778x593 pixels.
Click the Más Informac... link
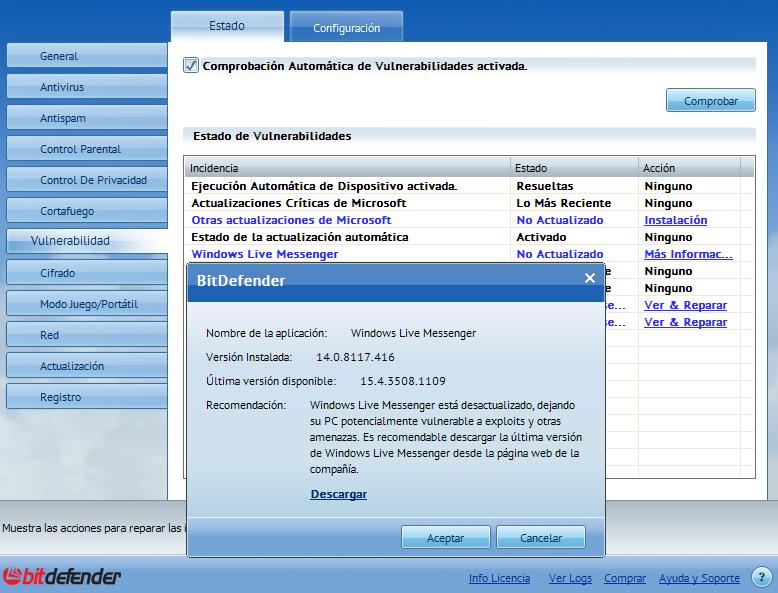(x=688, y=254)
